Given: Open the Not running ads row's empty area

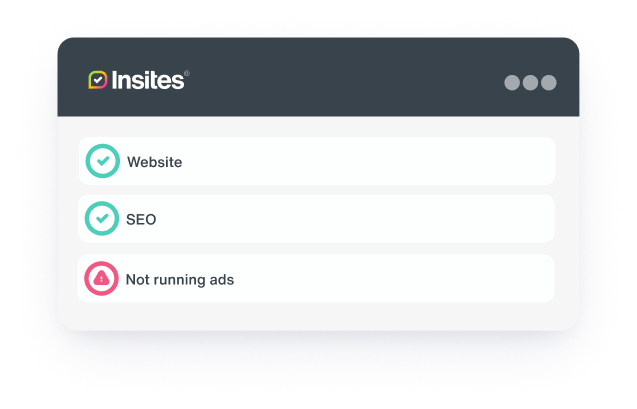Looking at the screenshot, I should [x=392, y=279].
